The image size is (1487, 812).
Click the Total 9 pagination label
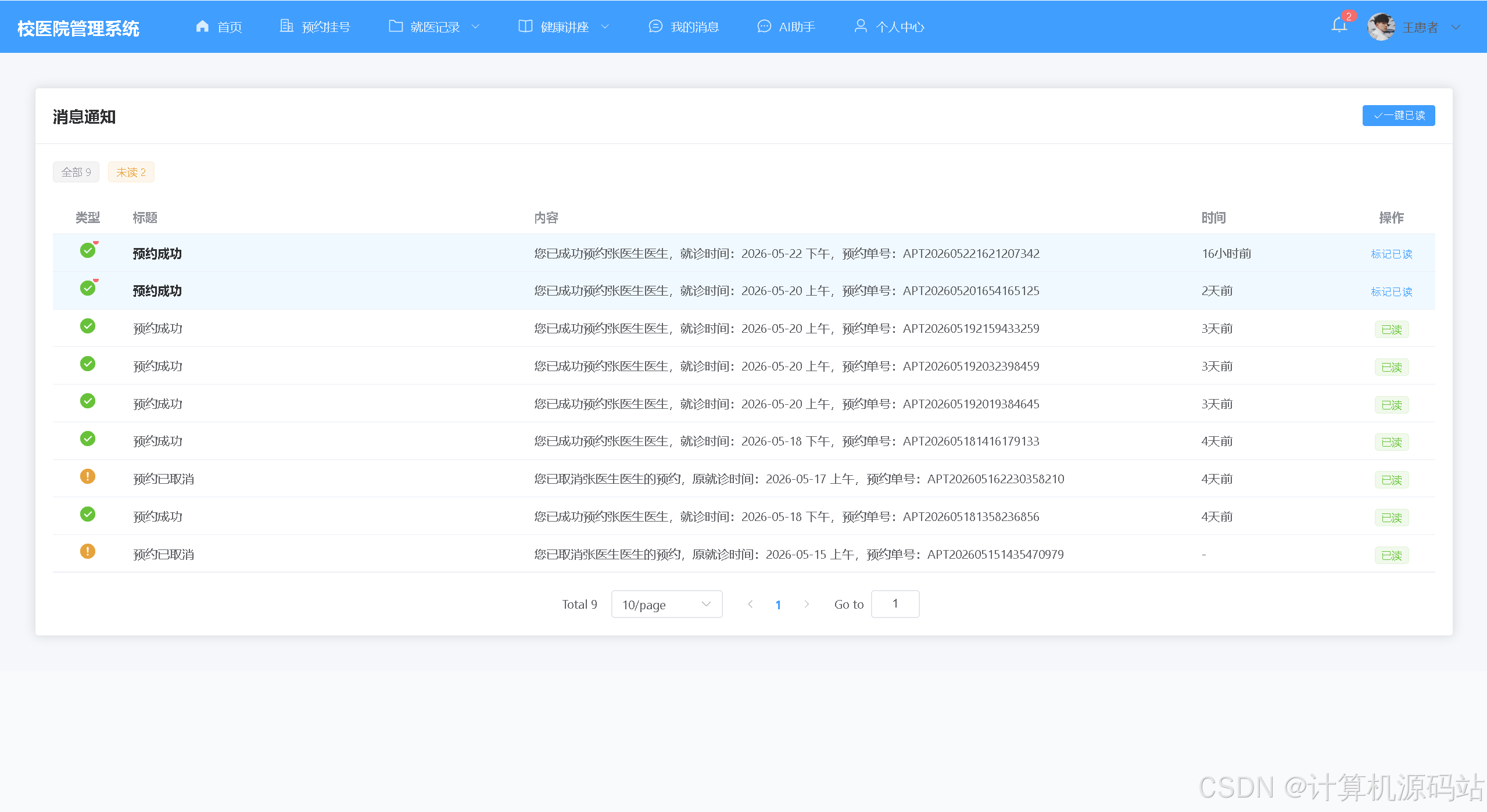click(x=579, y=605)
